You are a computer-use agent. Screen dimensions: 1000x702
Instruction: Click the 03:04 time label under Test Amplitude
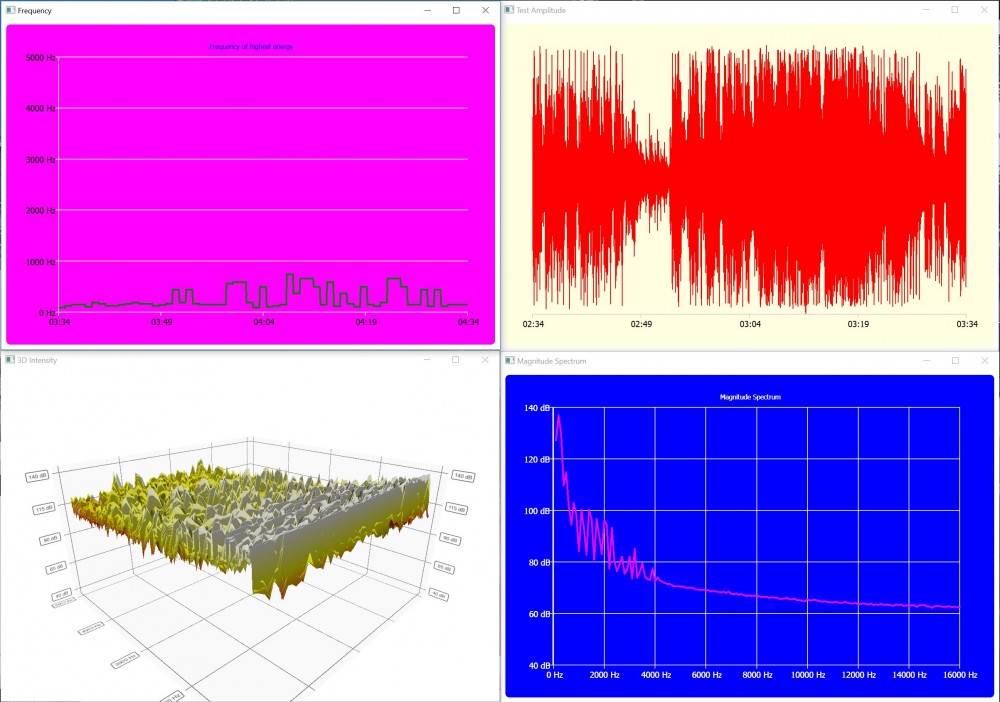pos(750,324)
